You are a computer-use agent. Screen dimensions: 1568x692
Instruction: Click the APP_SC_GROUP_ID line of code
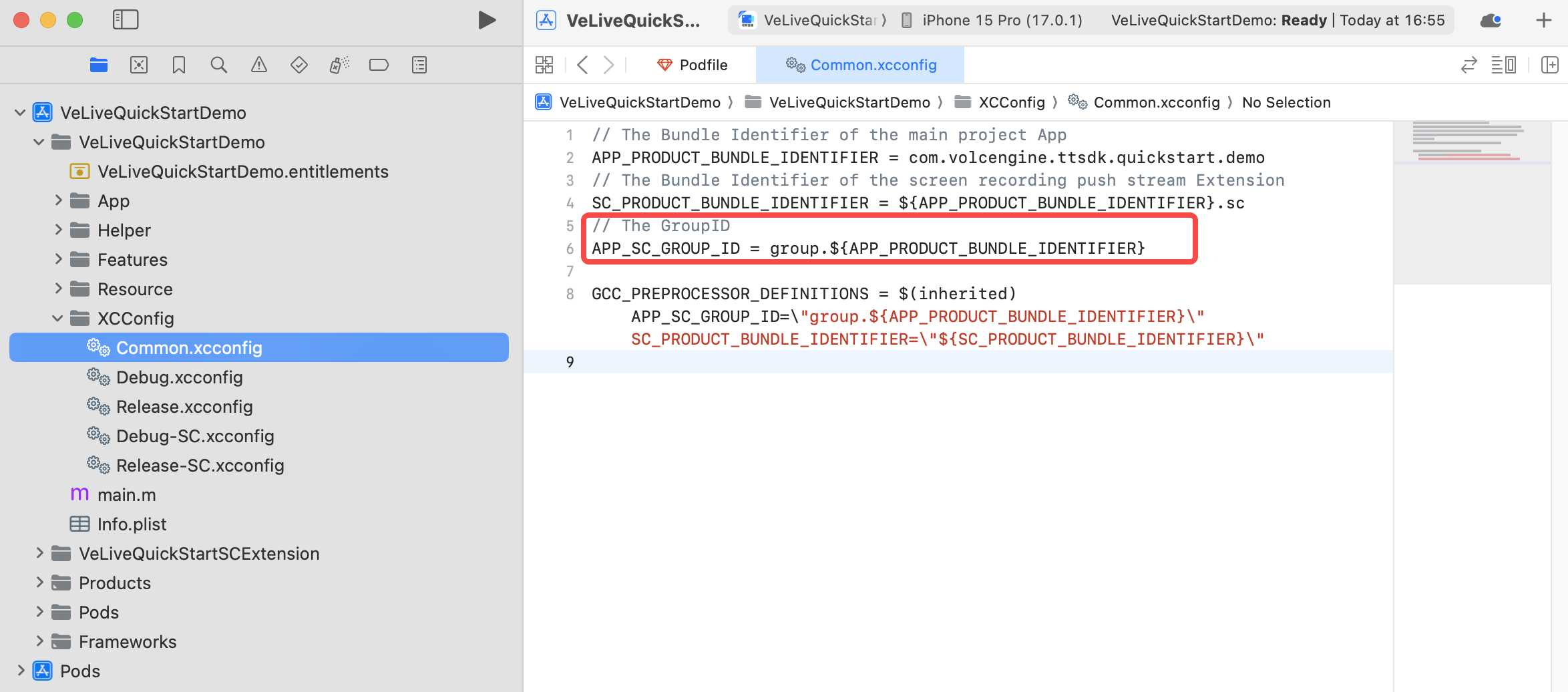868,248
